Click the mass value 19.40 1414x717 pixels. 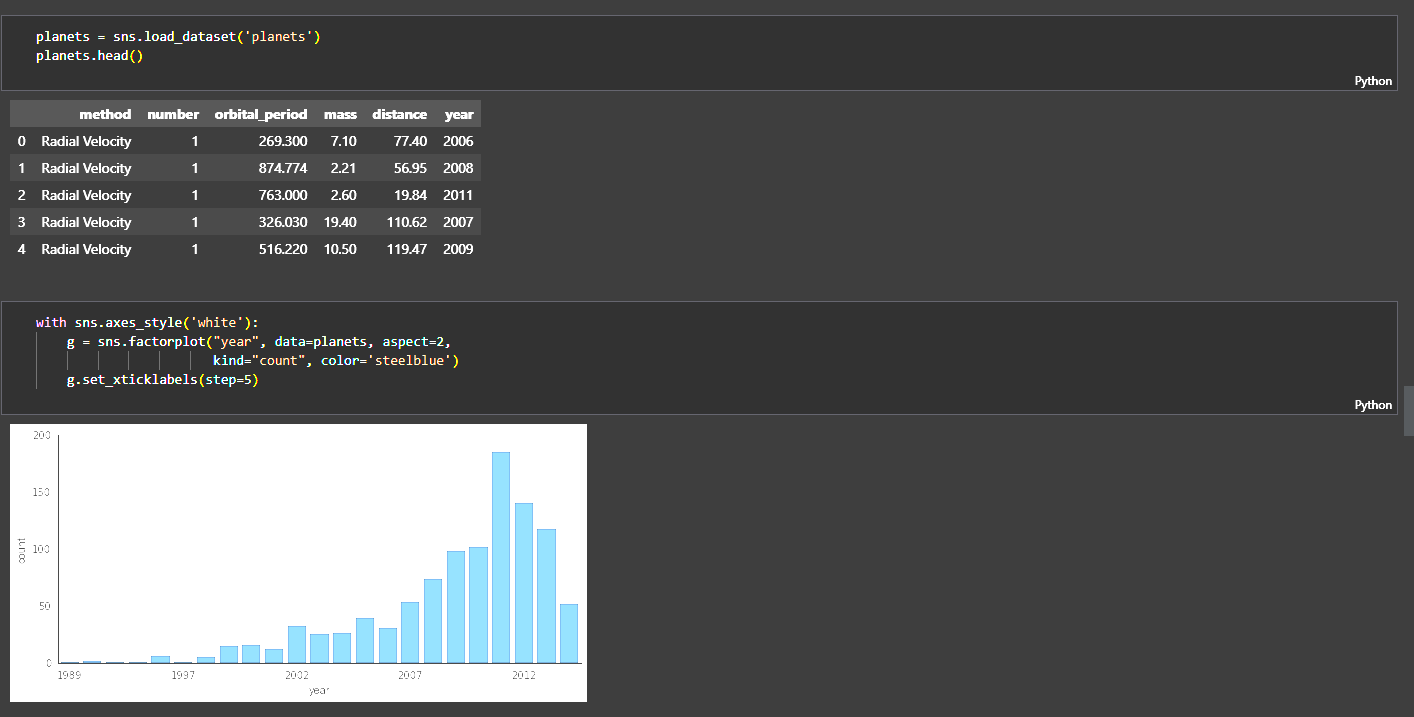pyautogui.click(x=340, y=222)
